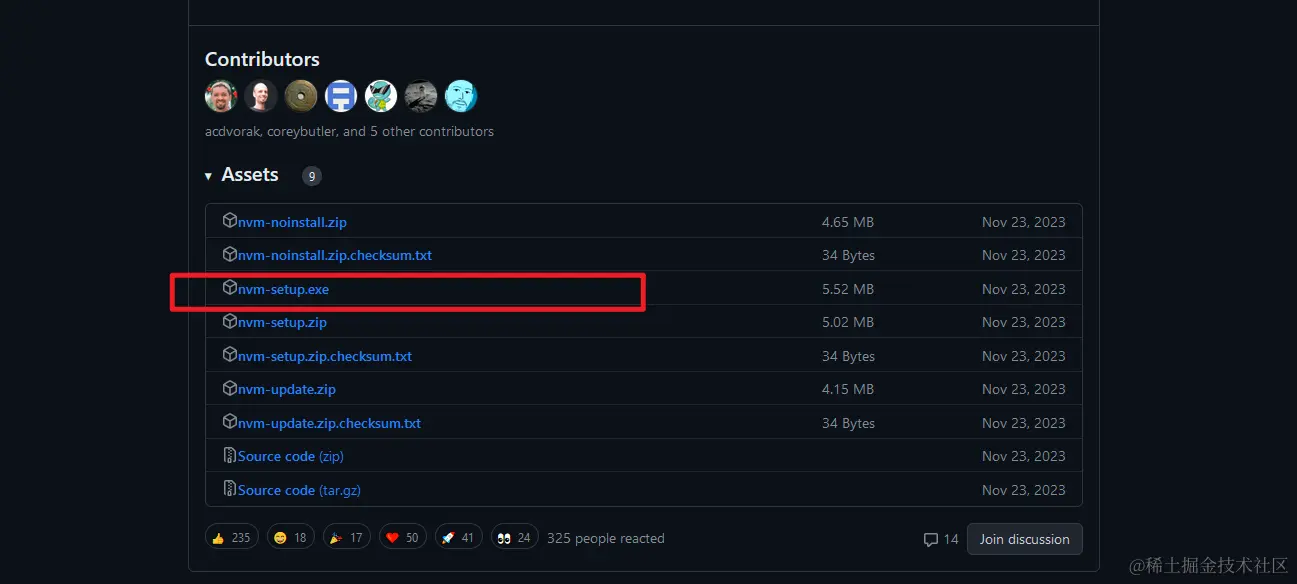
Task: Click package icon beside nvm-noinstall.zip
Action: point(230,221)
